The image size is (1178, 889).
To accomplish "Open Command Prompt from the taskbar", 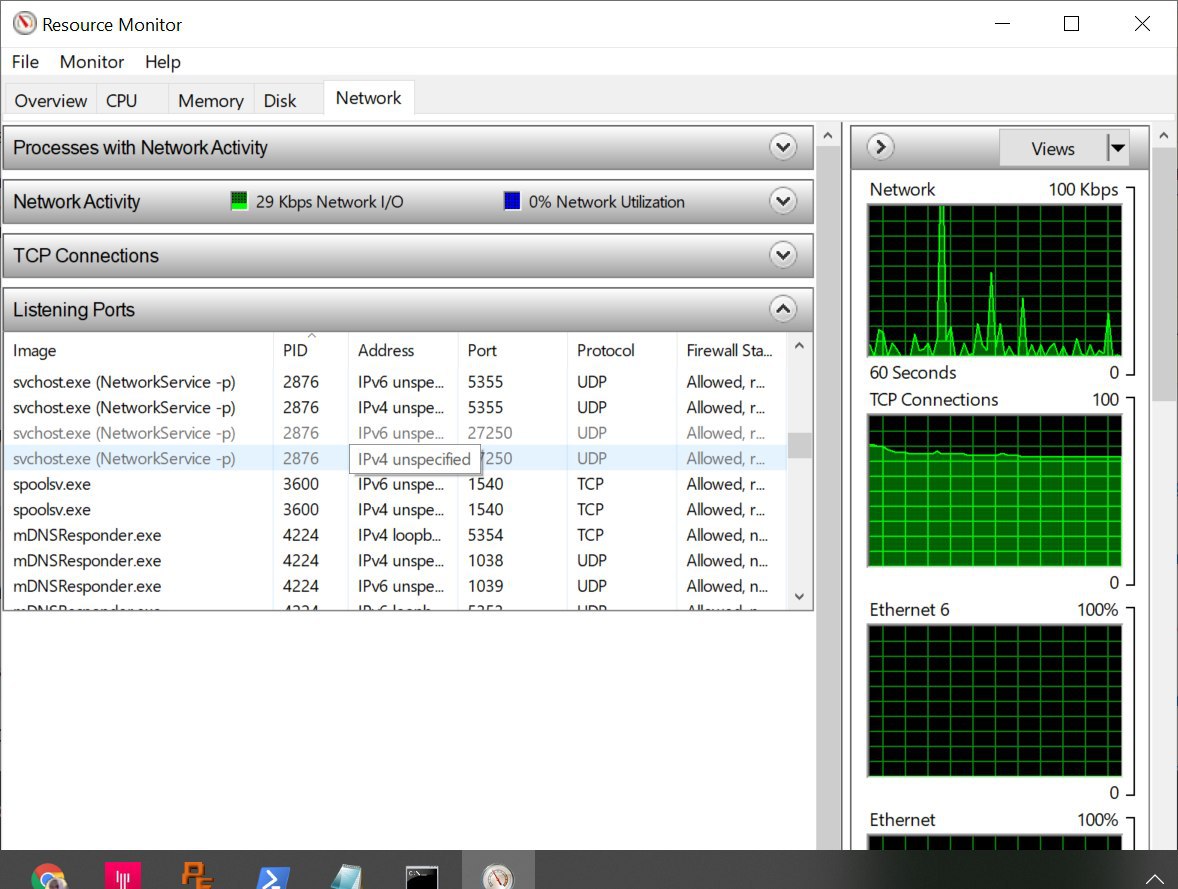I will (421, 875).
